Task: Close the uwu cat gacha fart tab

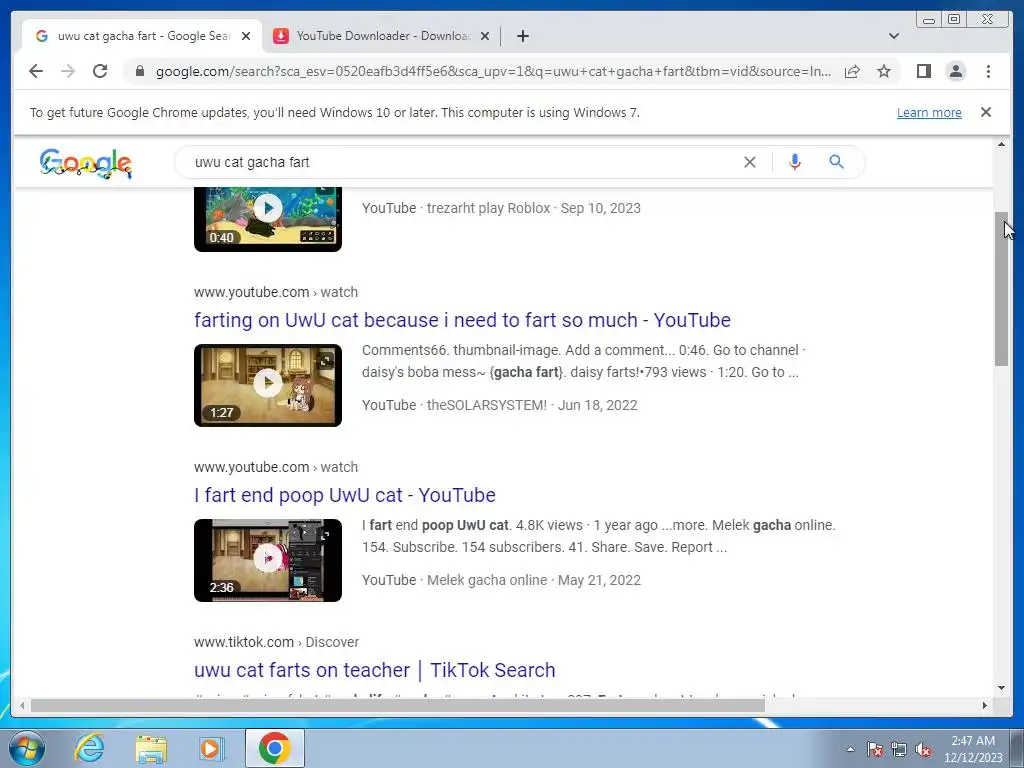Action: (246, 36)
